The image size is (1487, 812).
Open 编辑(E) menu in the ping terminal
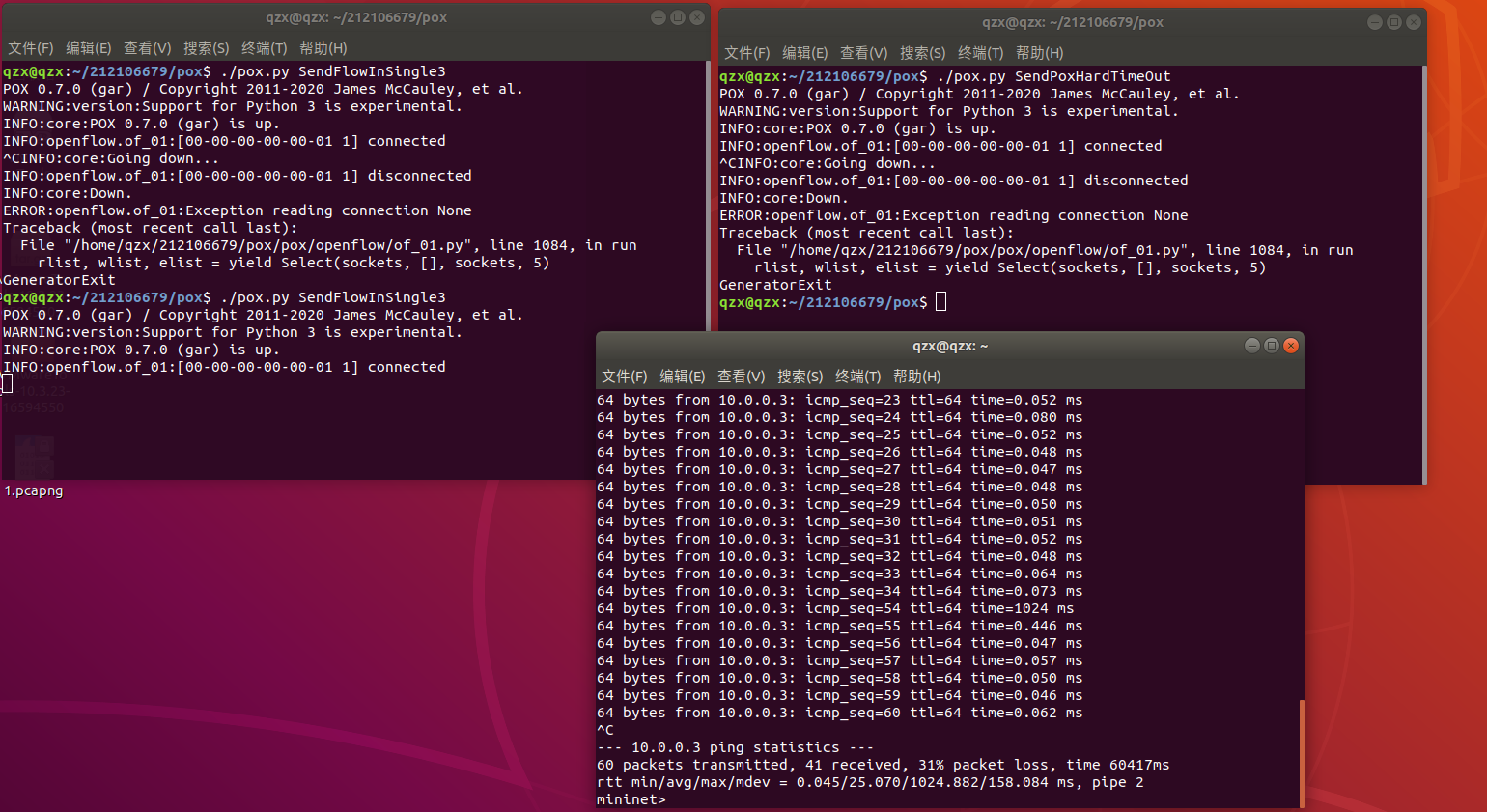[x=683, y=377]
